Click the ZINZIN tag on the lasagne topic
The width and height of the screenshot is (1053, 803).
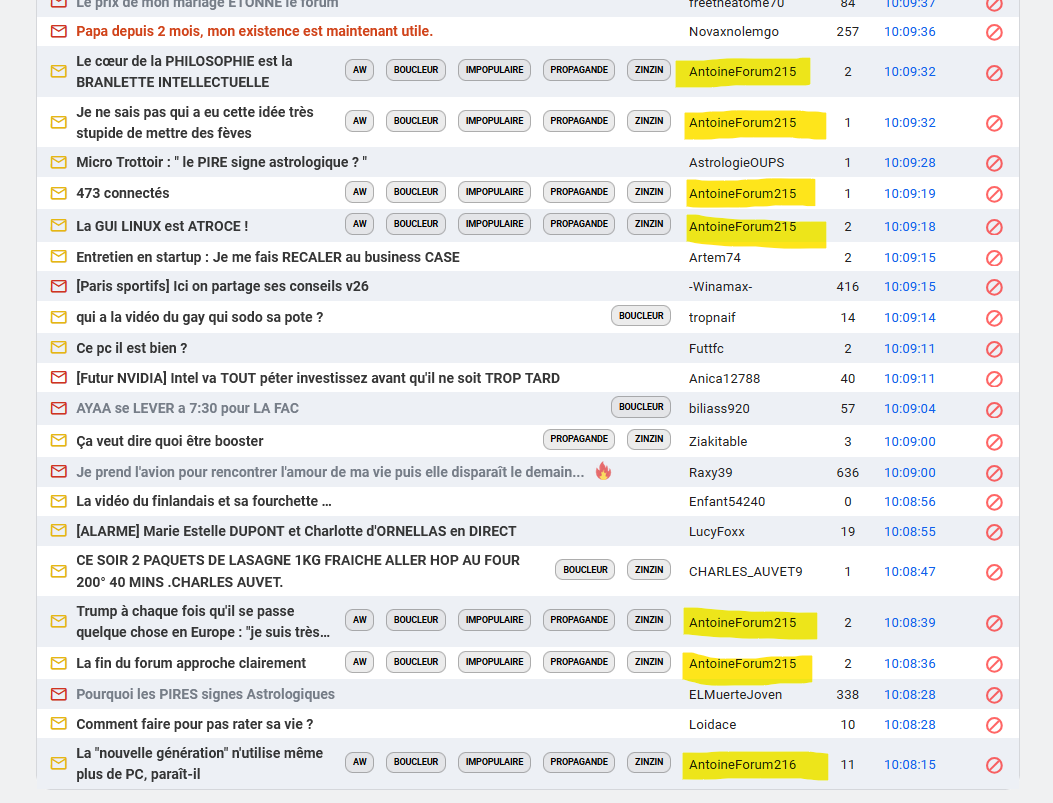[649, 570]
